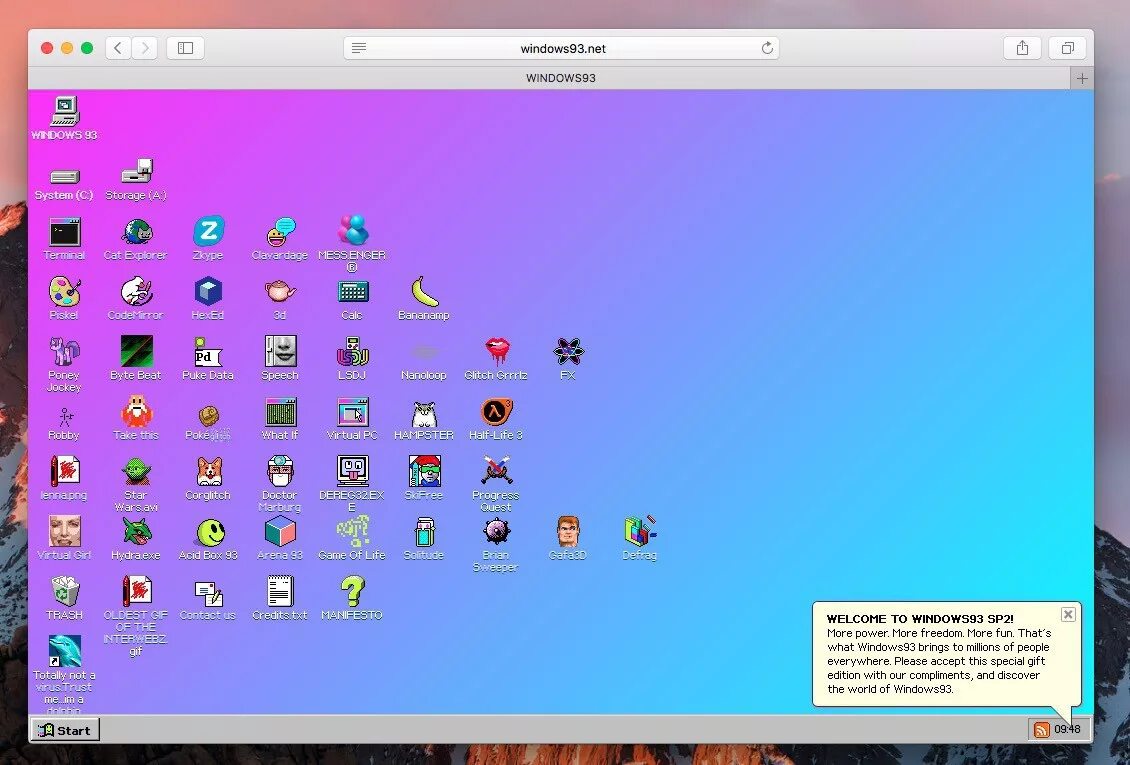Open the Contact us icon

point(210,594)
